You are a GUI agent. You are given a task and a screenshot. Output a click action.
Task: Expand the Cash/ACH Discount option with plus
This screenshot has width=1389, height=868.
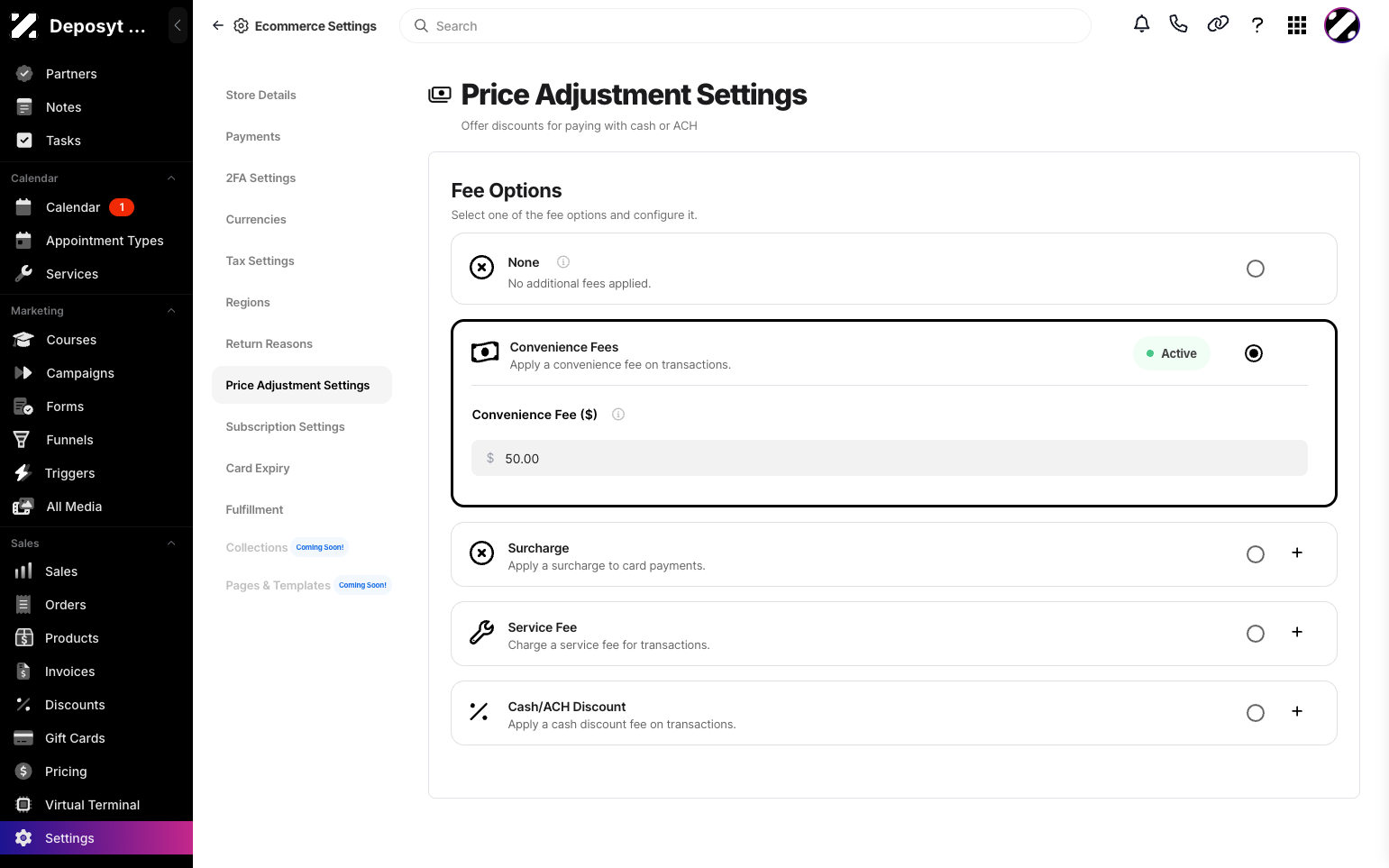[1297, 711]
